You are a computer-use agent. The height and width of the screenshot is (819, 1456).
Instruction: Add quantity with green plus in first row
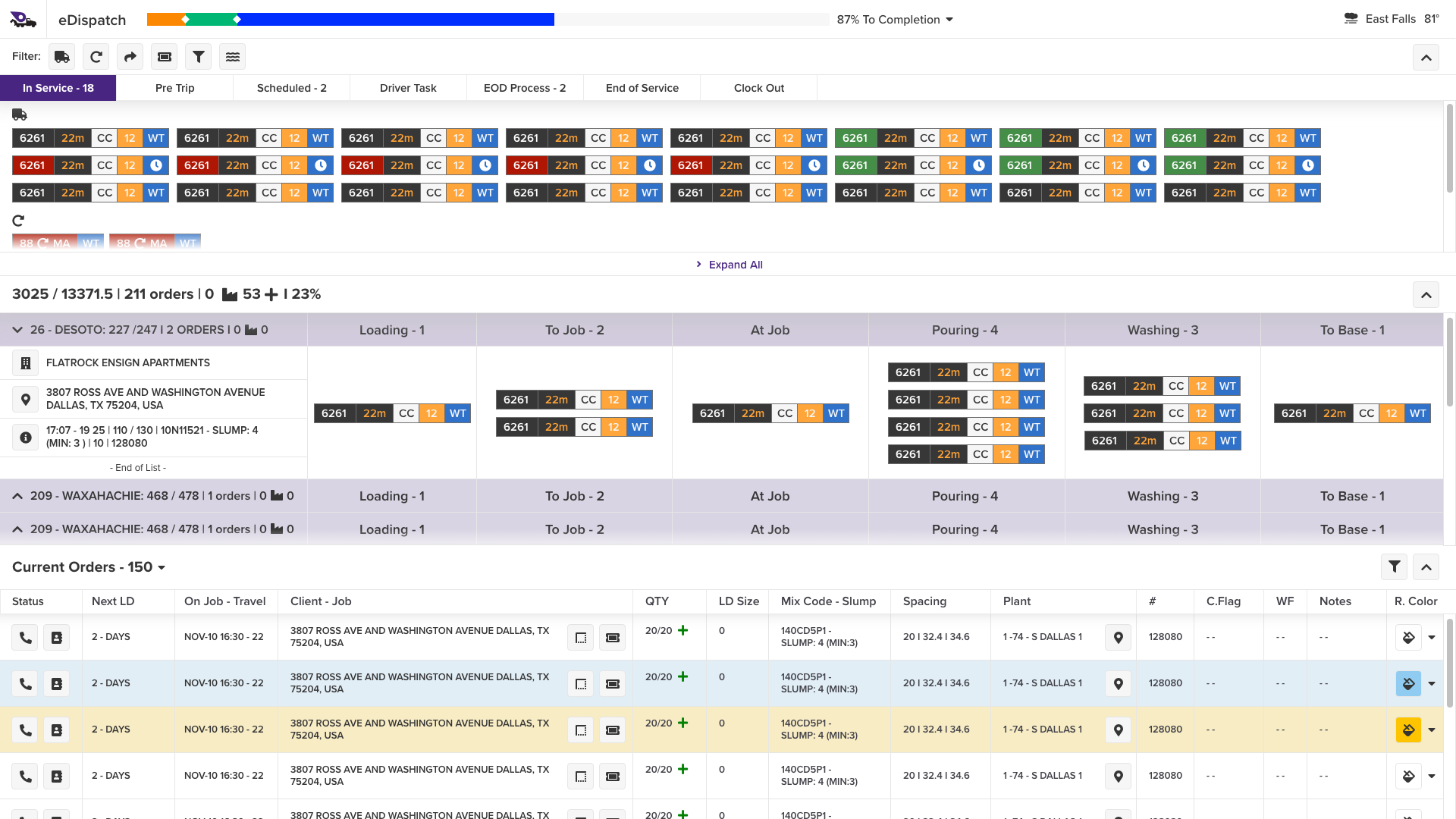(683, 631)
